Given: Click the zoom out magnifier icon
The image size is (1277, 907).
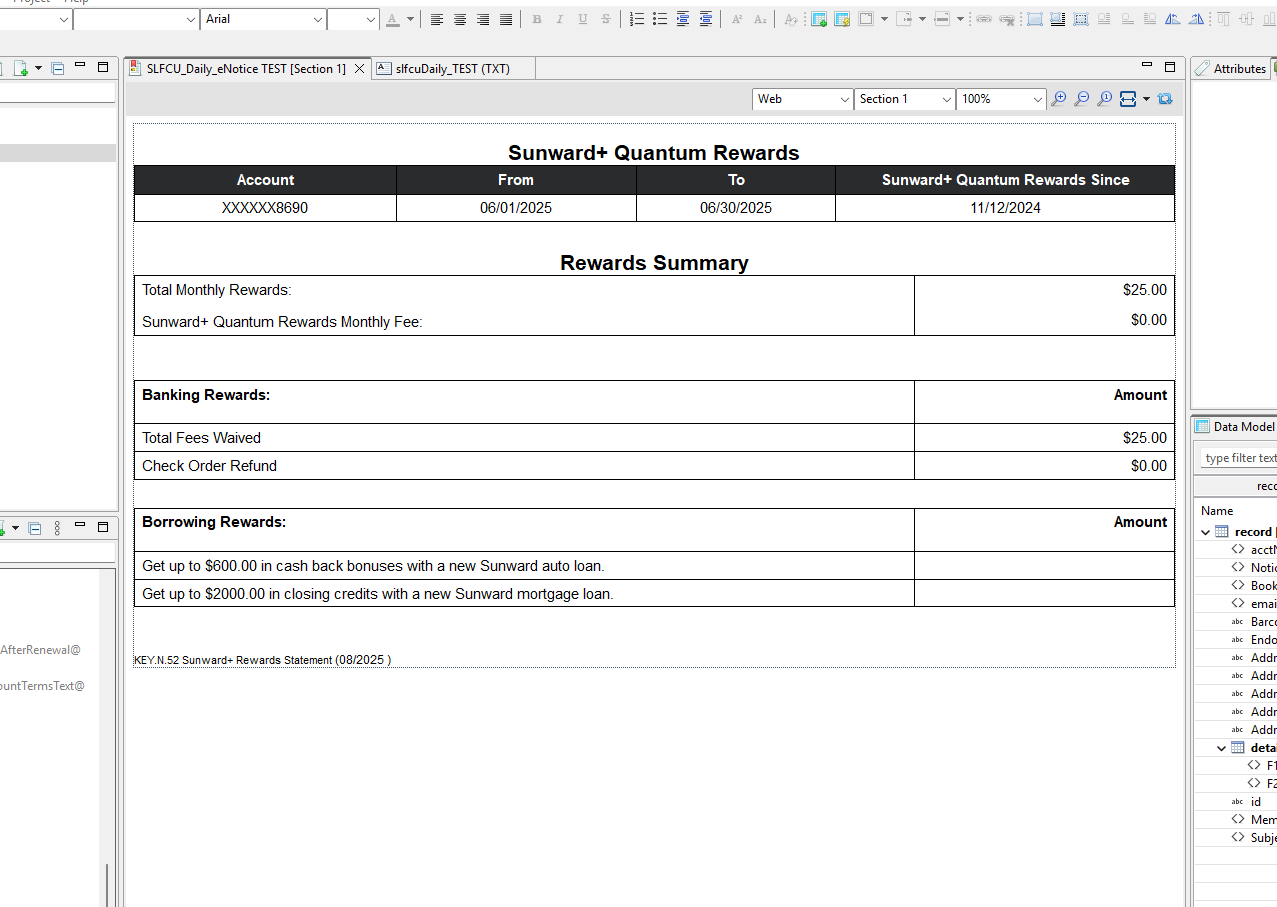Looking at the screenshot, I should (x=1082, y=99).
